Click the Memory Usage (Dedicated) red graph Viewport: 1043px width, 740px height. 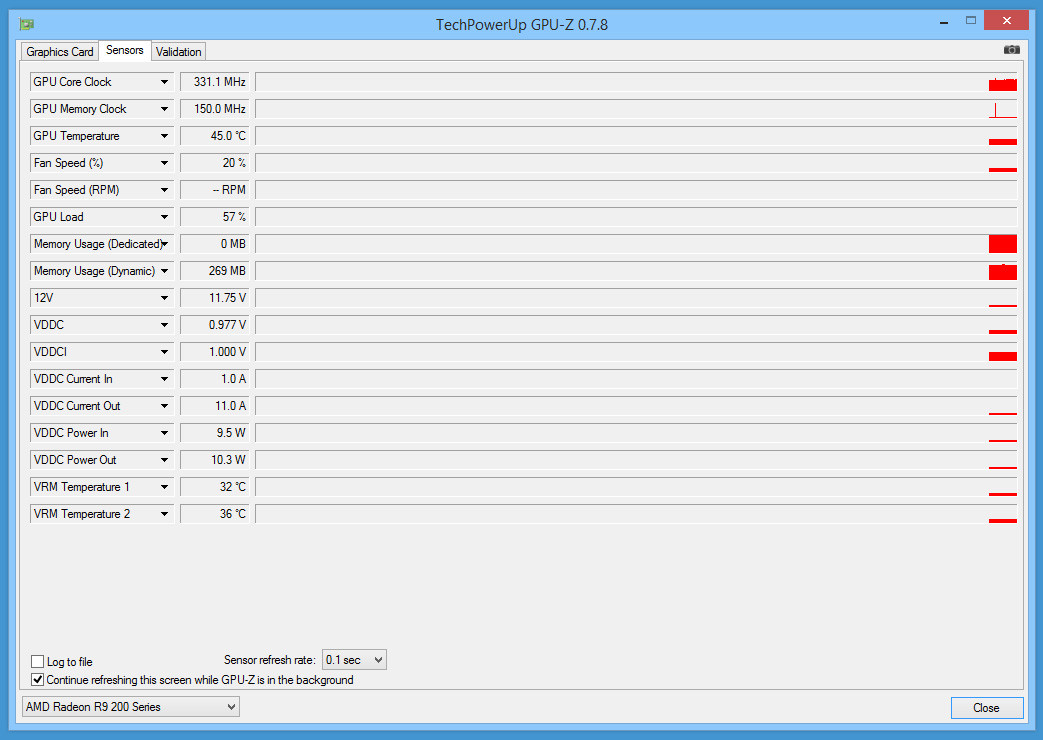[x=1002, y=244]
